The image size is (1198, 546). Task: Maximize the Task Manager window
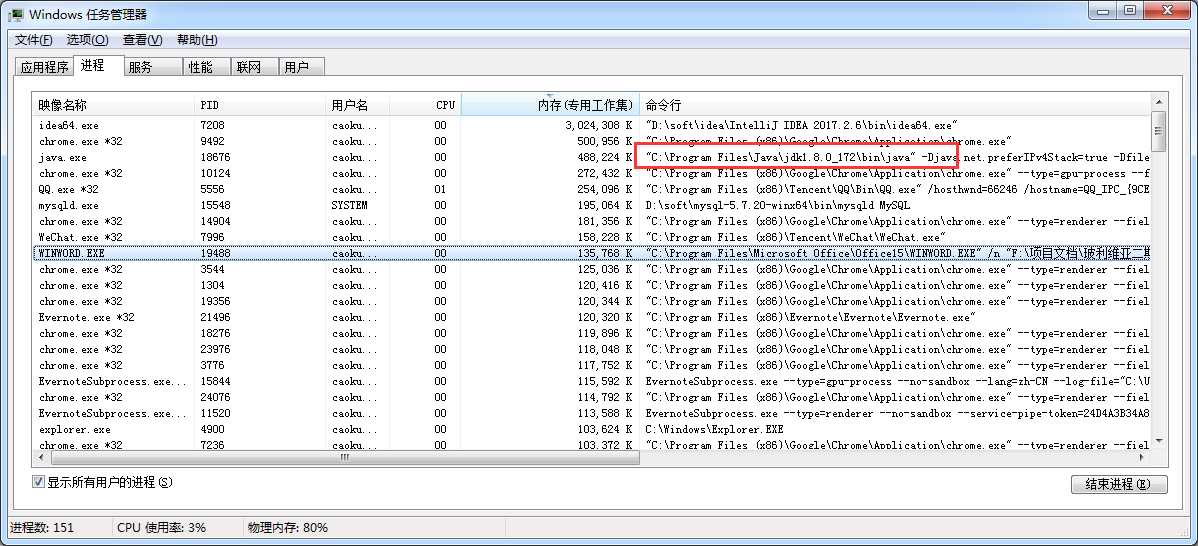click(x=1129, y=10)
